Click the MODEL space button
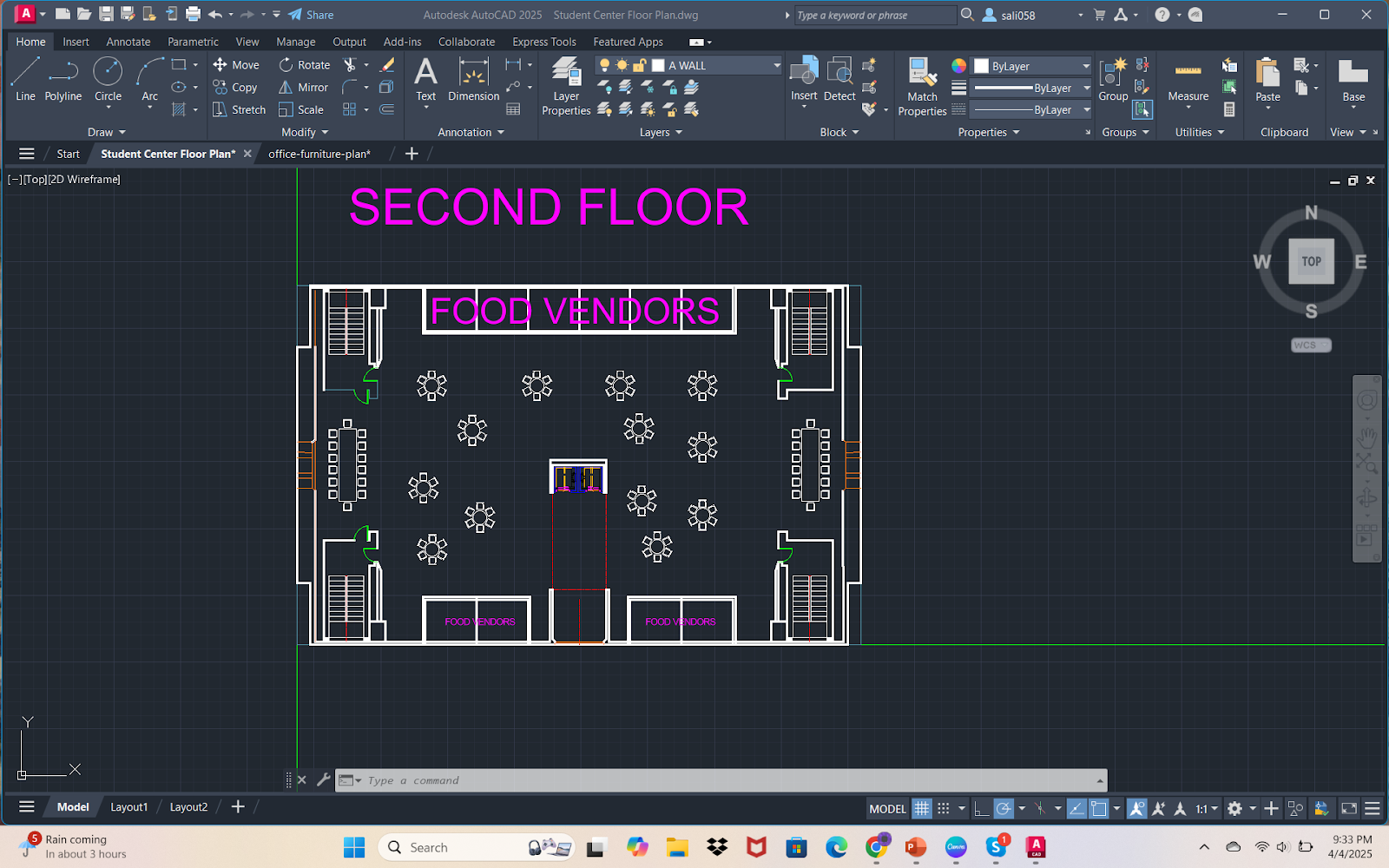Image resolution: width=1389 pixels, height=868 pixels. [887, 809]
